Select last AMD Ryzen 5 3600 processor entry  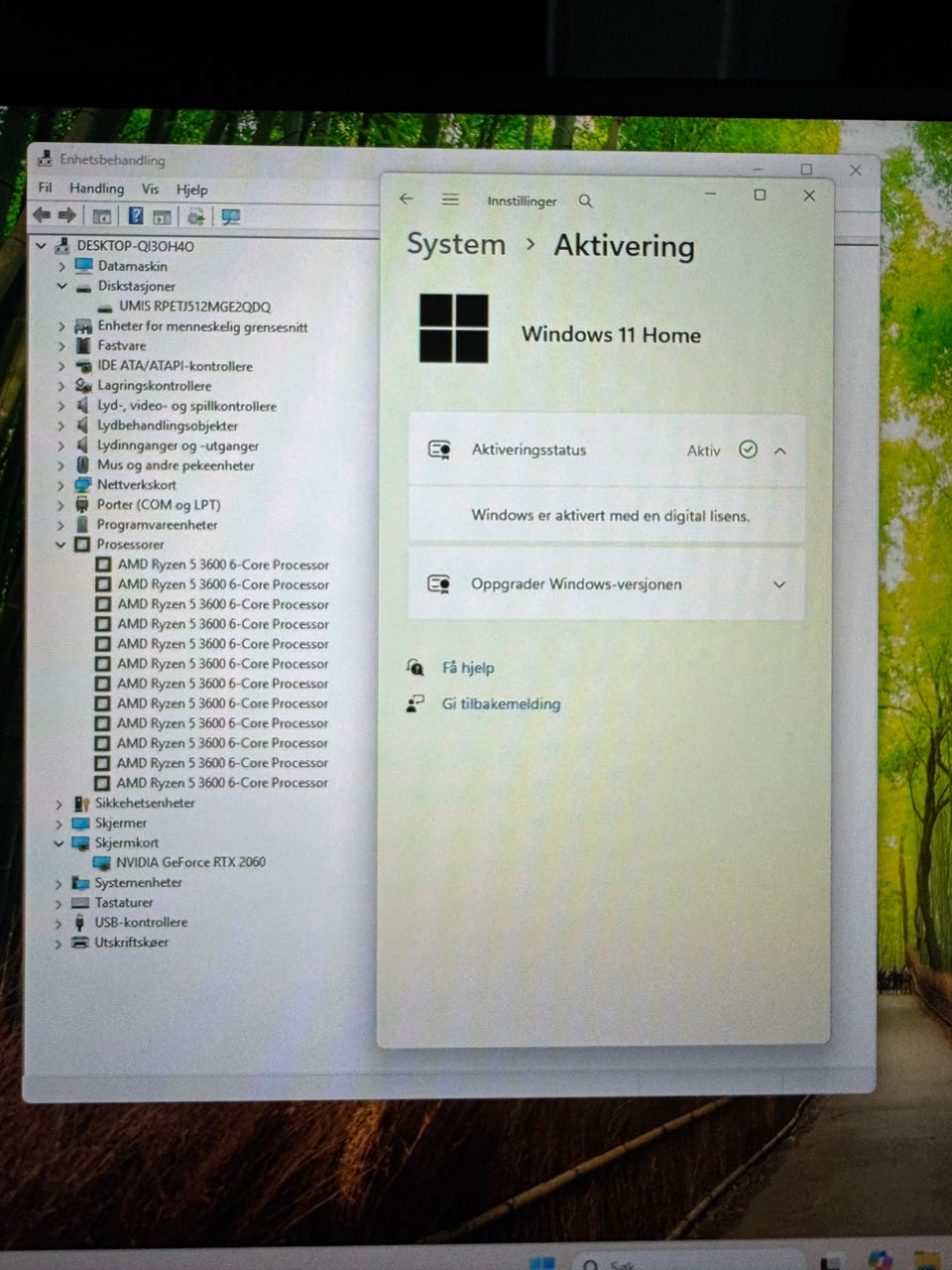223,783
